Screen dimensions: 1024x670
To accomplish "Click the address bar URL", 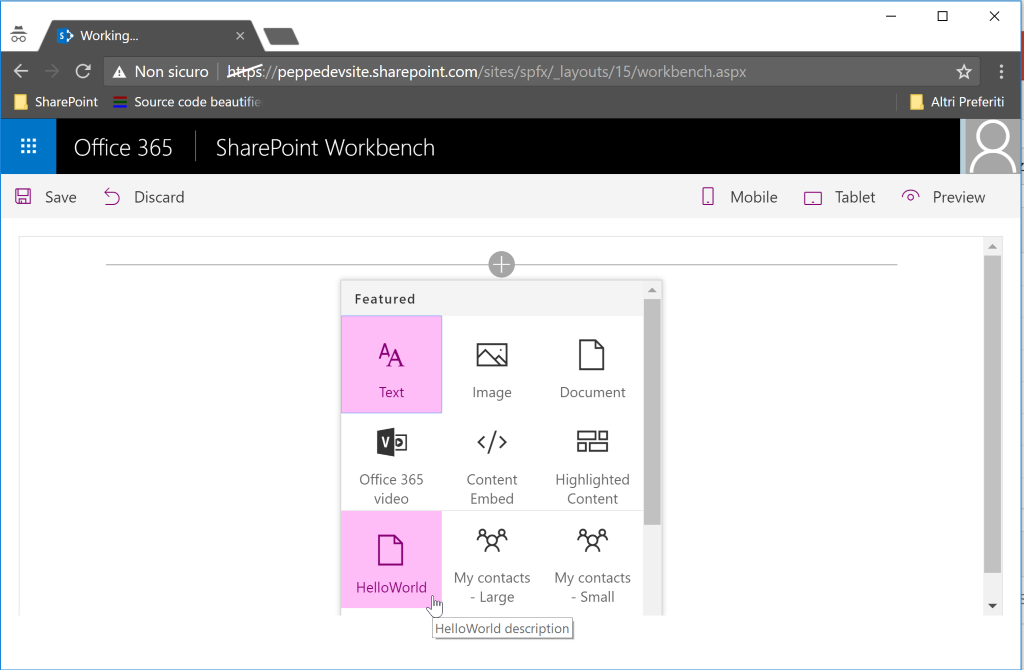I will (x=487, y=72).
